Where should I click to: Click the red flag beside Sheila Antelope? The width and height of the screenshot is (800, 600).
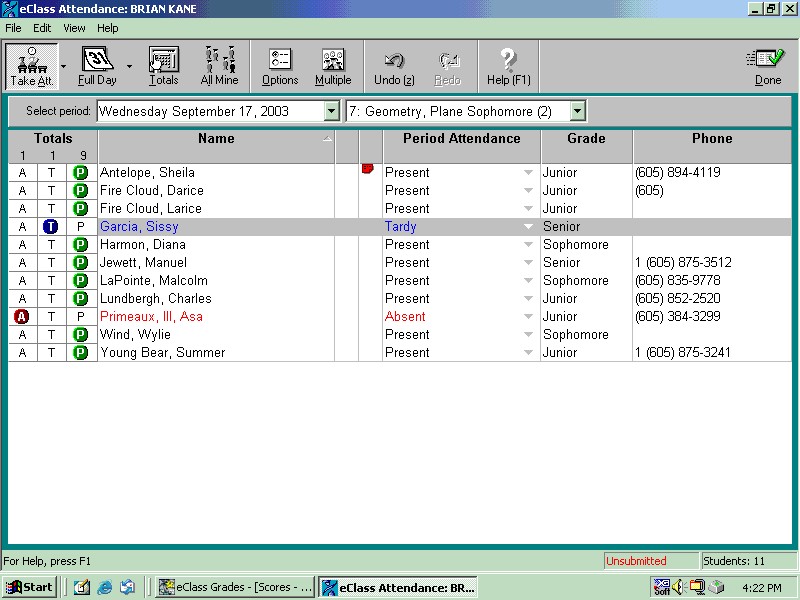click(x=367, y=169)
